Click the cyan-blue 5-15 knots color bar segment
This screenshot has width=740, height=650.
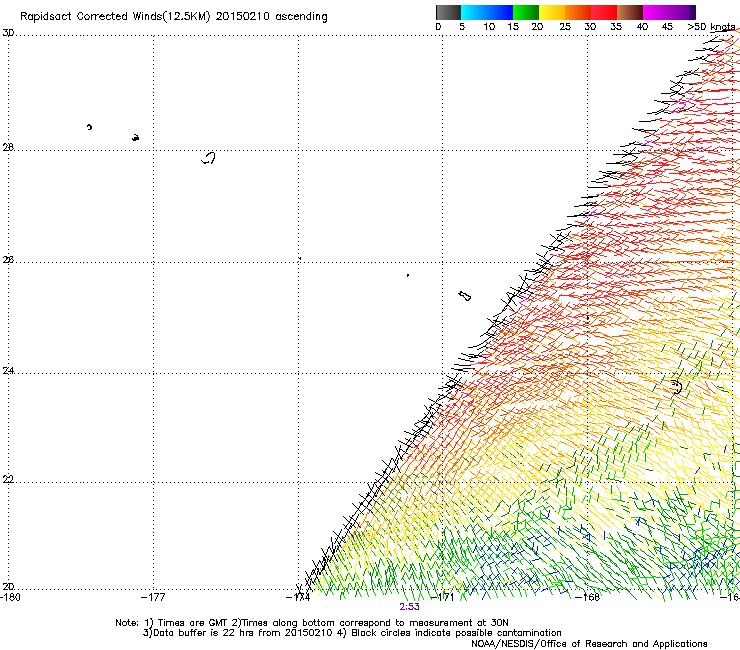487,12
